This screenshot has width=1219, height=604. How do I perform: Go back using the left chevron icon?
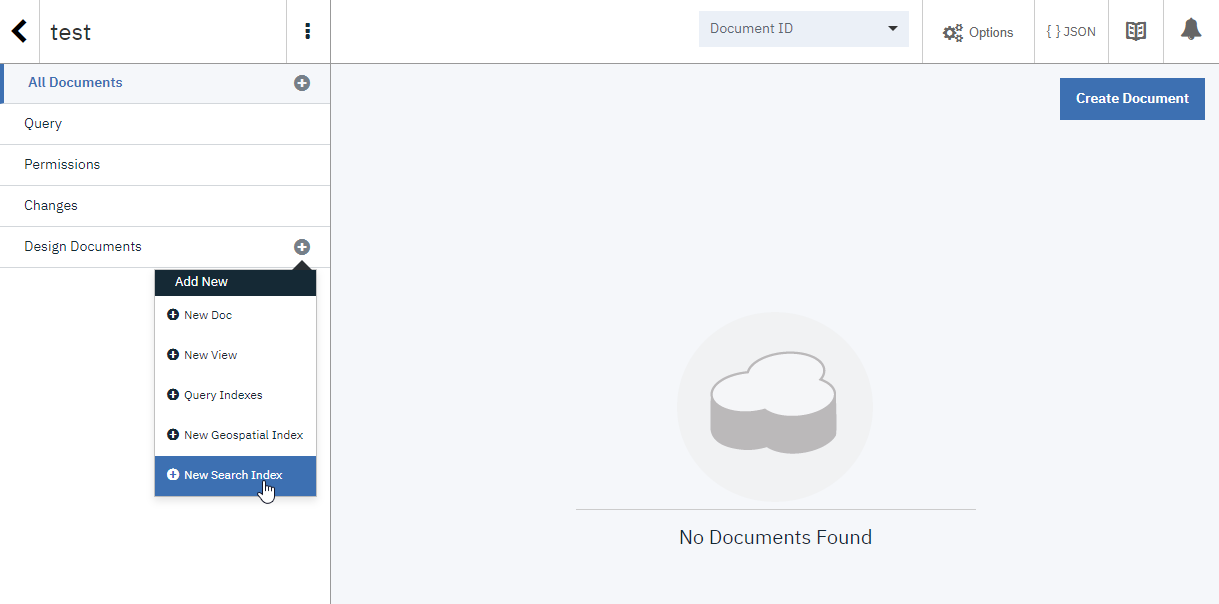point(19,31)
